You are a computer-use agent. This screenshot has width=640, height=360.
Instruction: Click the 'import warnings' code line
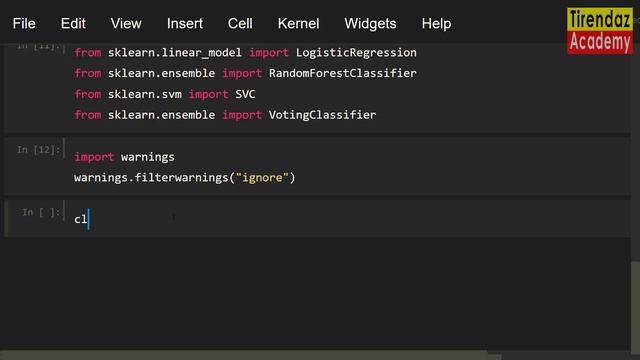pyautogui.click(x=124, y=157)
